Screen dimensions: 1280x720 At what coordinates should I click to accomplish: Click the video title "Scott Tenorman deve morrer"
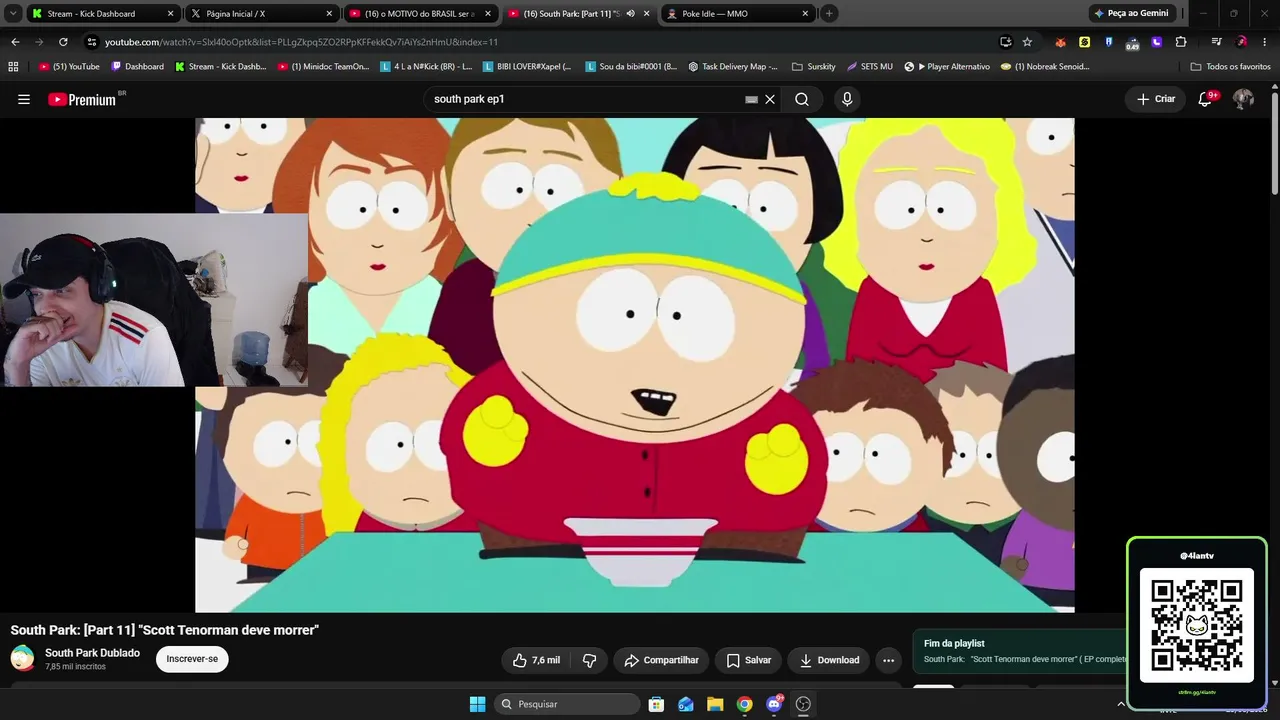229,630
